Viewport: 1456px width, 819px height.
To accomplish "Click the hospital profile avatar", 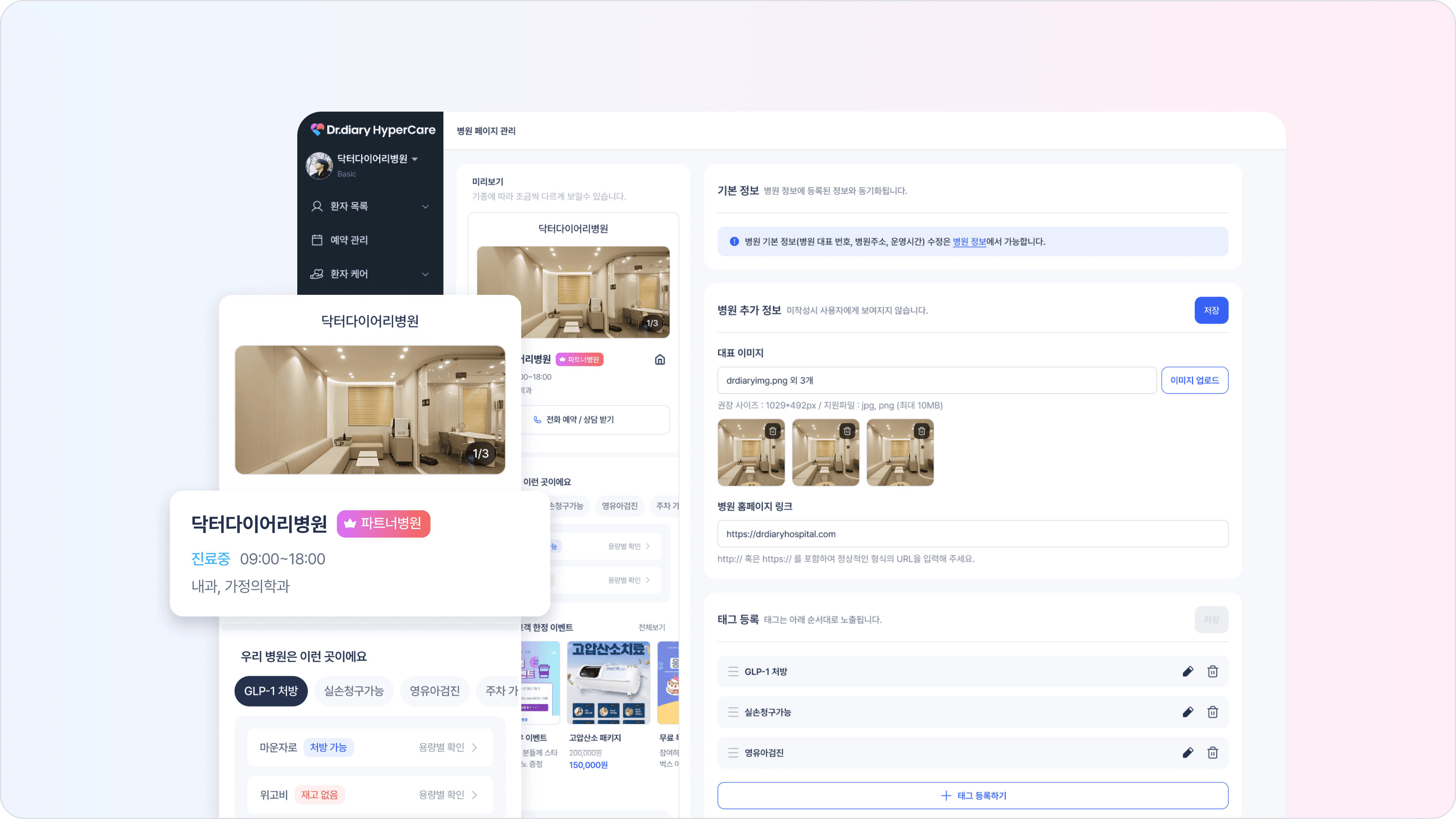I will coord(319,165).
